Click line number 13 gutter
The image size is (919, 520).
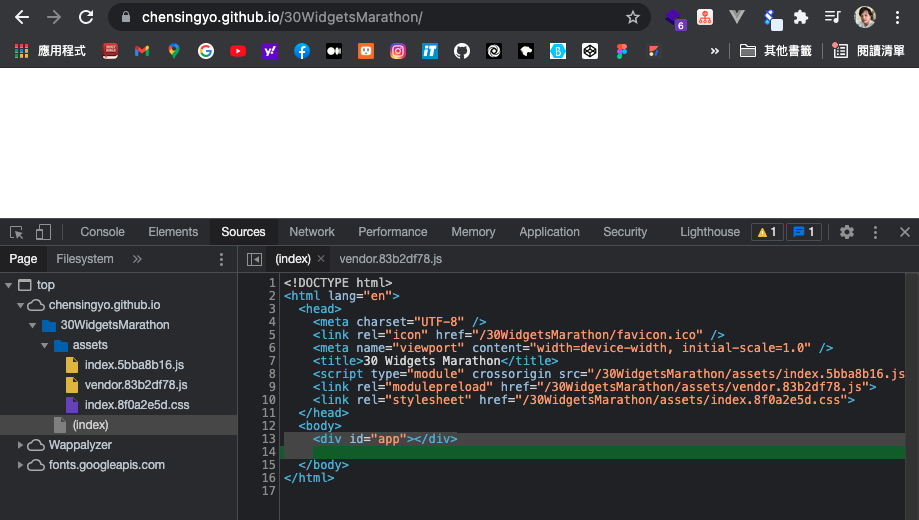pyautogui.click(x=268, y=439)
